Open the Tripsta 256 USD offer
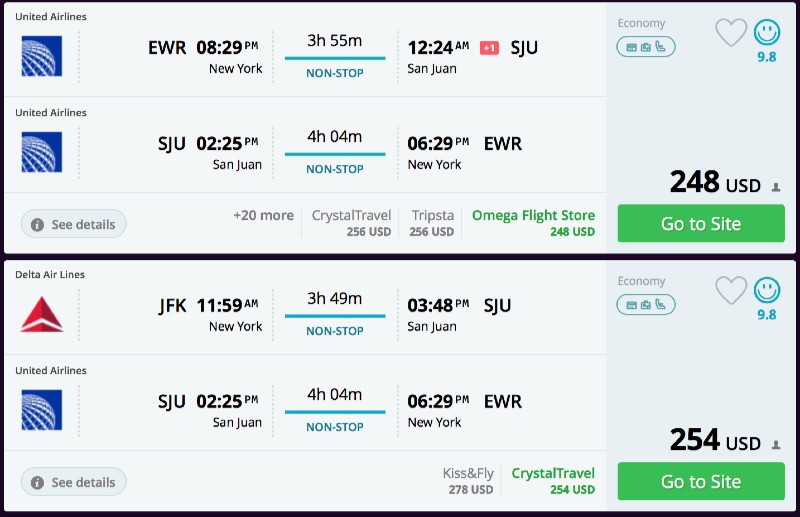The width and height of the screenshot is (800, 517). 432,223
